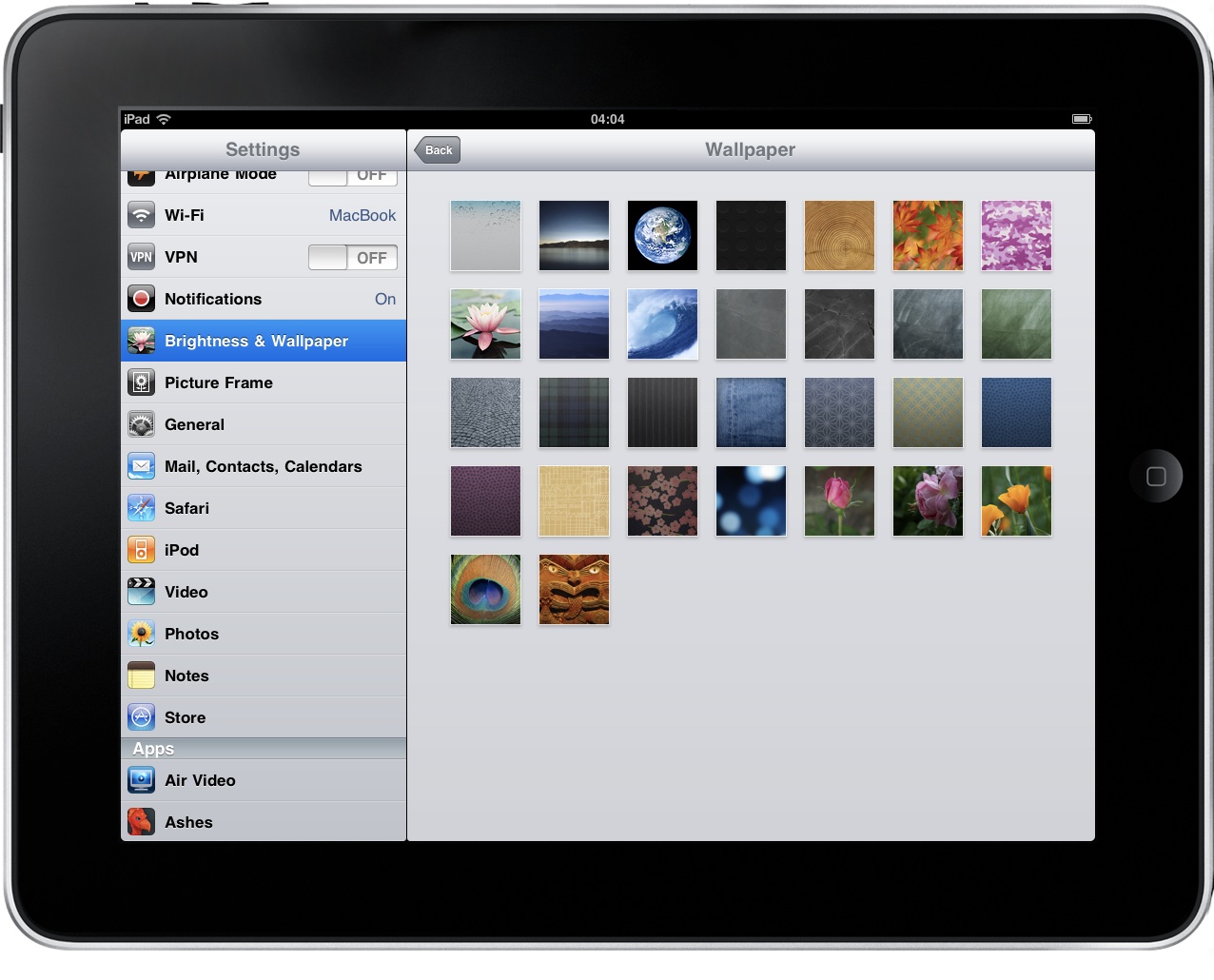Pick the pink camouflage wallpaper
Image resolution: width=1214 pixels, height=980 pixels.
[1016, 235]
